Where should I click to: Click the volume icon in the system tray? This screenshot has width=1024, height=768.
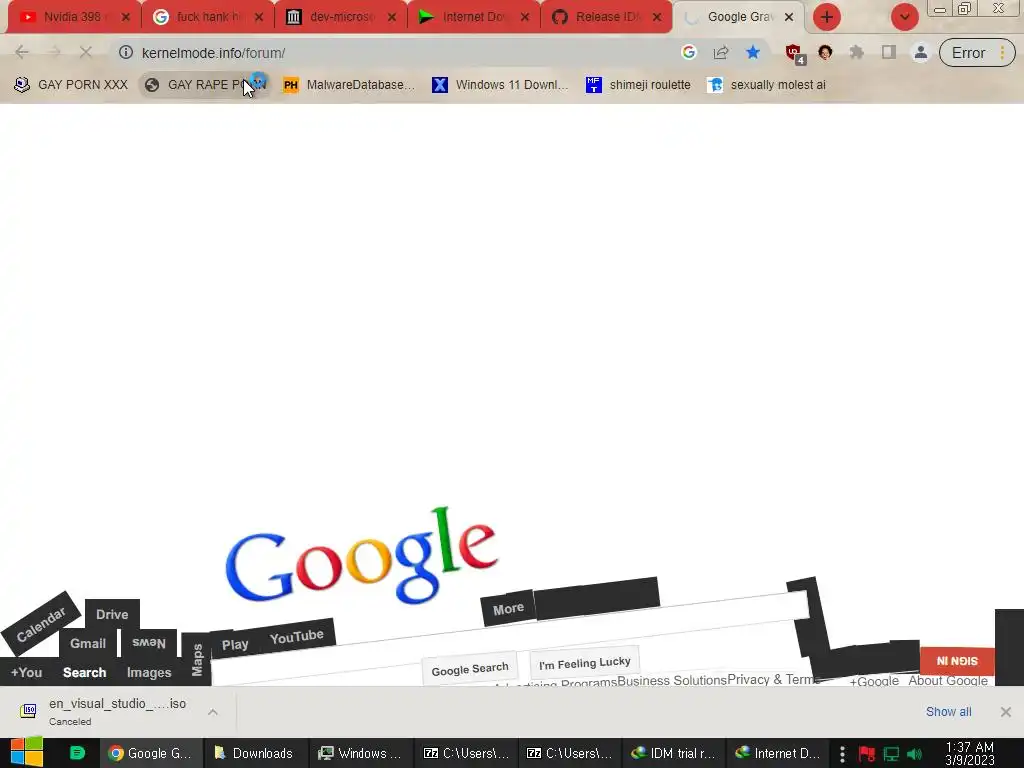click(914, 754)
